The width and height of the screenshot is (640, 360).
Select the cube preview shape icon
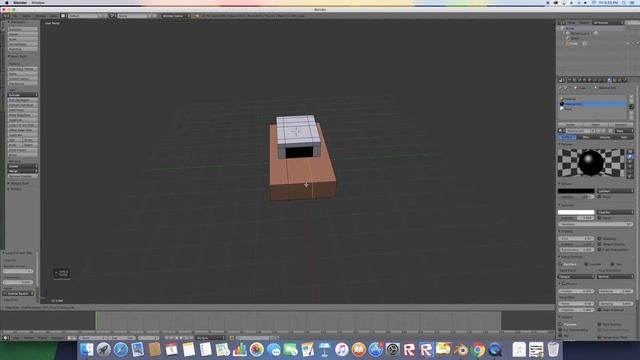tap(630, 162)
